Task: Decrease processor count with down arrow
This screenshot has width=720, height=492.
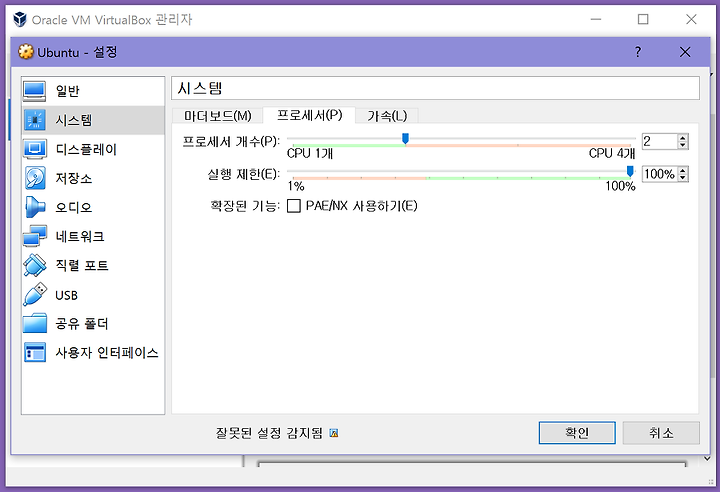Action: coord(683,145)
